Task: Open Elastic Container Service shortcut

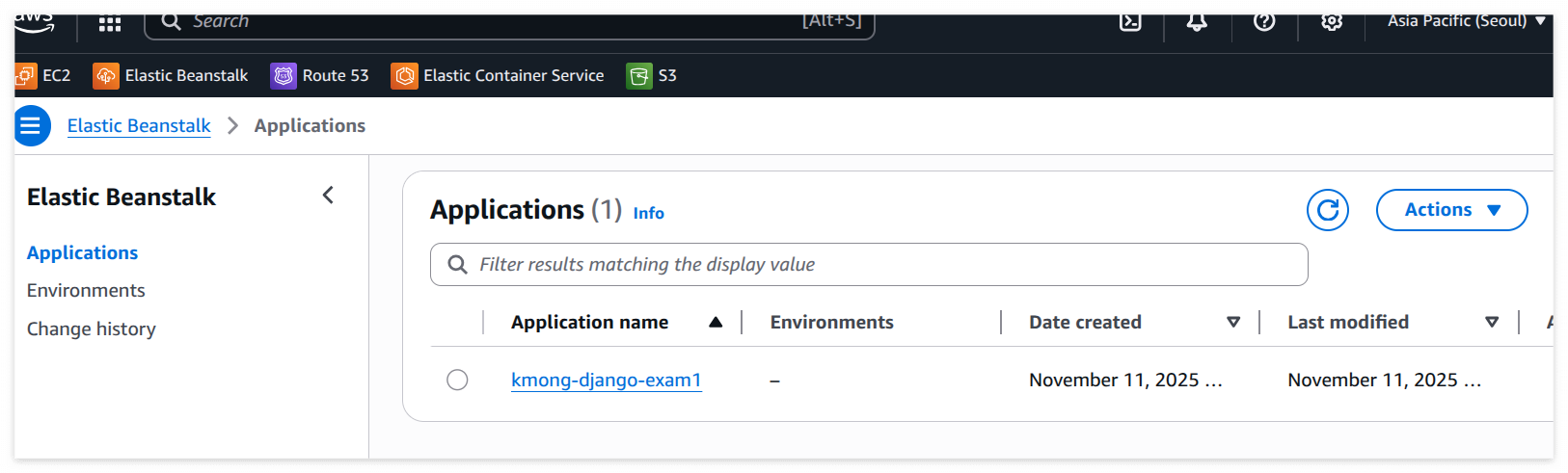Action: [498, 75]
